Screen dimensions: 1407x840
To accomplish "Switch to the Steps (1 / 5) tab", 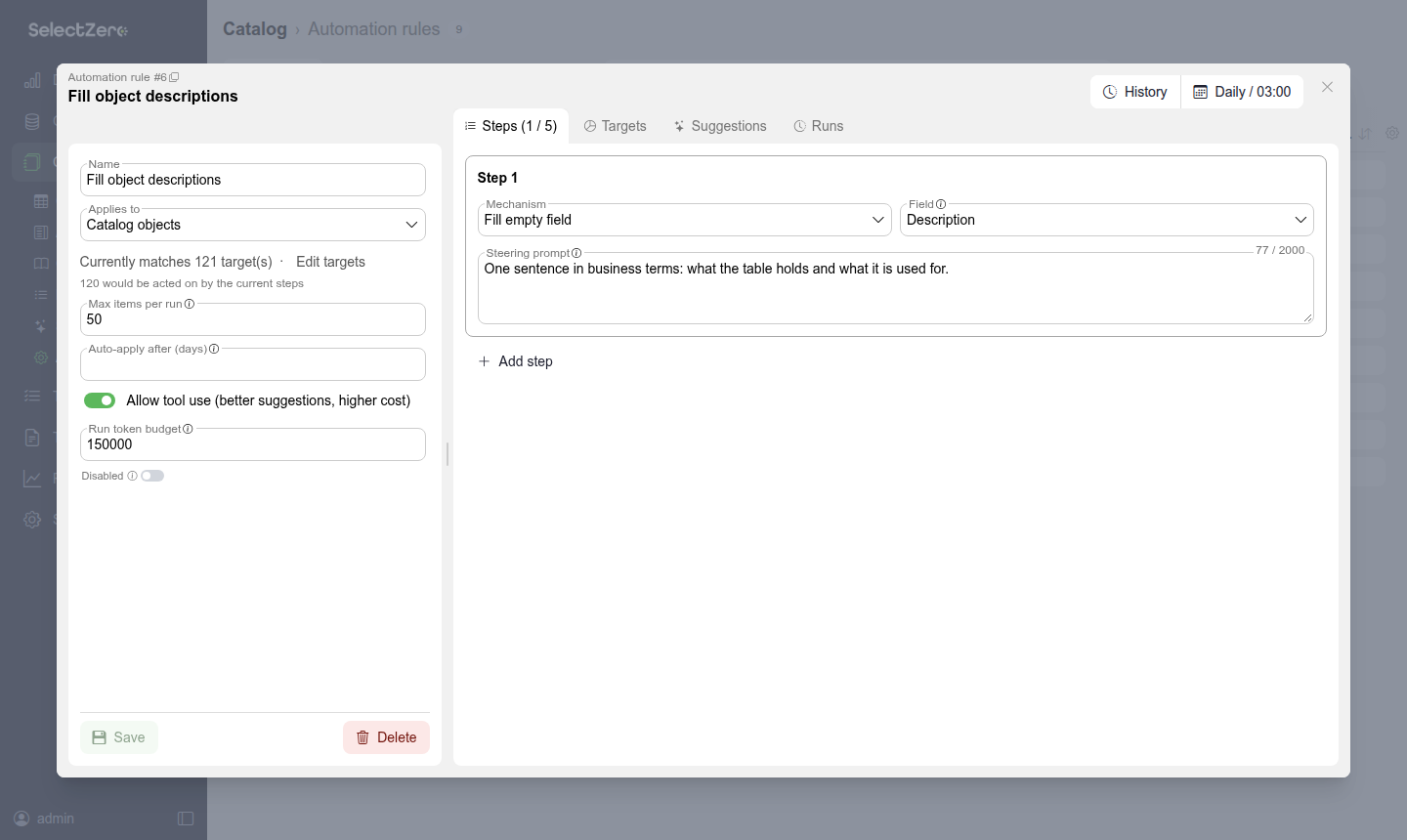I will tap(511, 126).
